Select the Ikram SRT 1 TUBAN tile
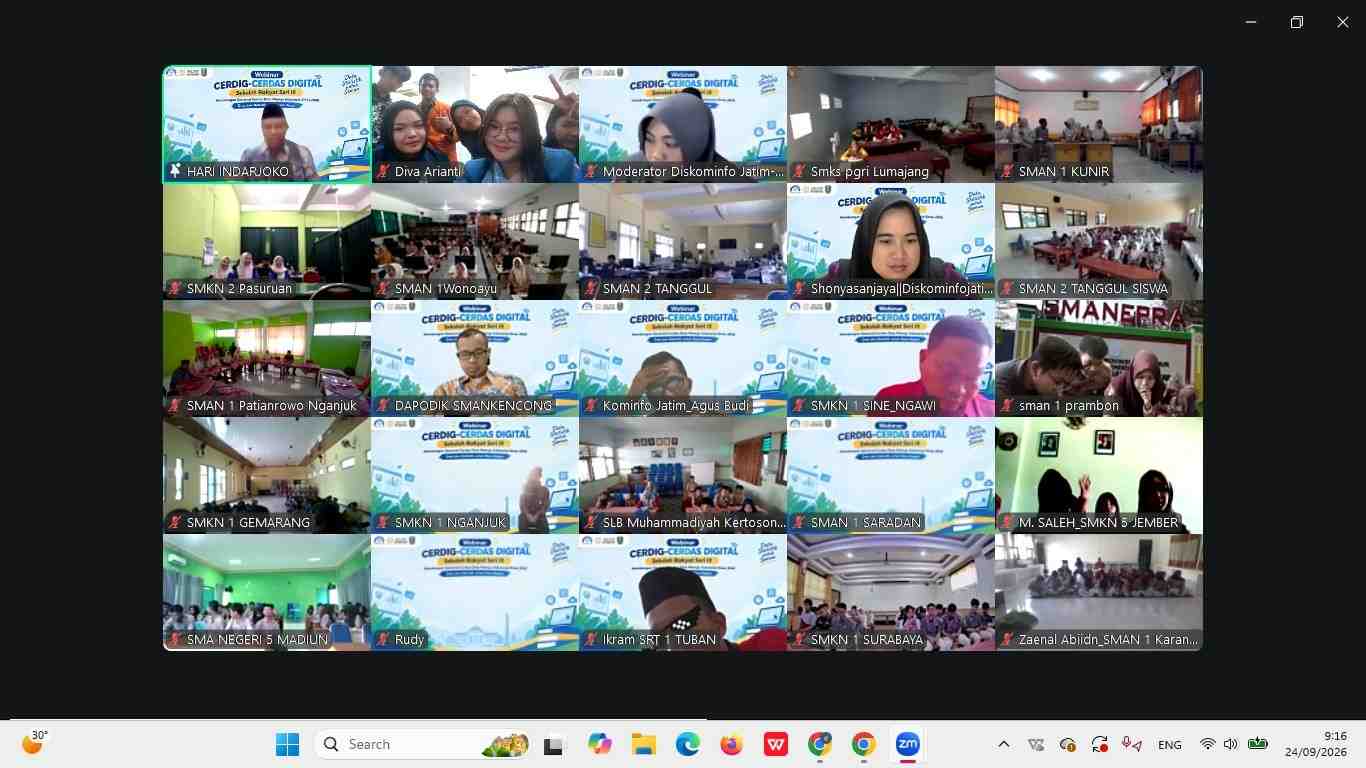1366x768 pixels. click(683, 592)
